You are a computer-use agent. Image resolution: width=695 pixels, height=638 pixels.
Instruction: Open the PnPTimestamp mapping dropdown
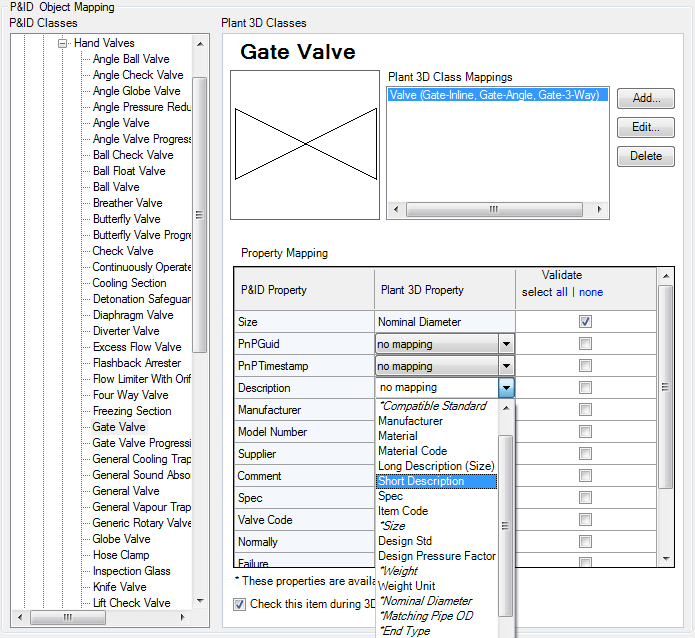coord(506,366)
